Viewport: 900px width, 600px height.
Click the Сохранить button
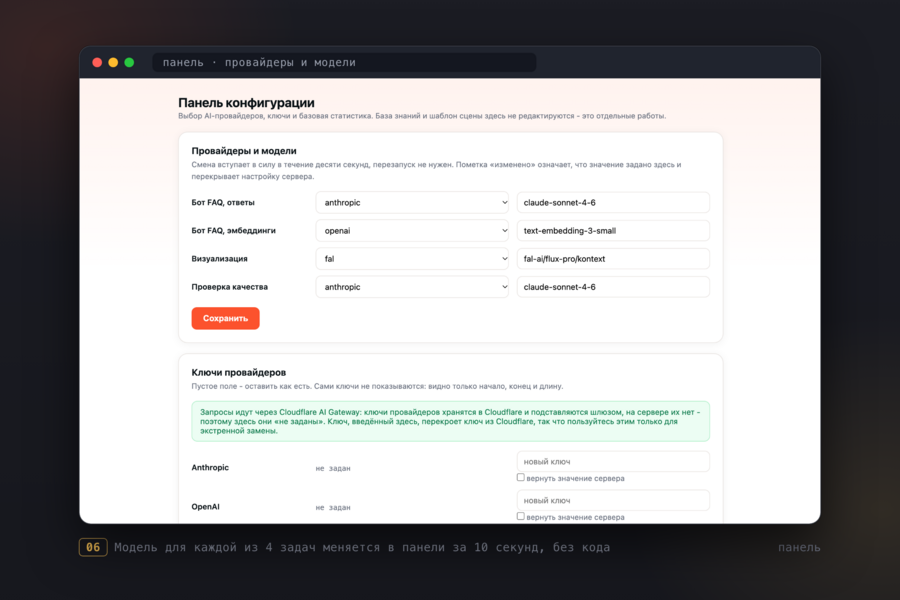[x=225, y=318]
